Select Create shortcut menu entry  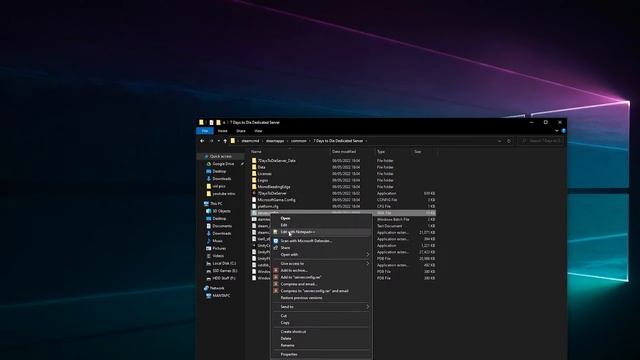point(322,332)
